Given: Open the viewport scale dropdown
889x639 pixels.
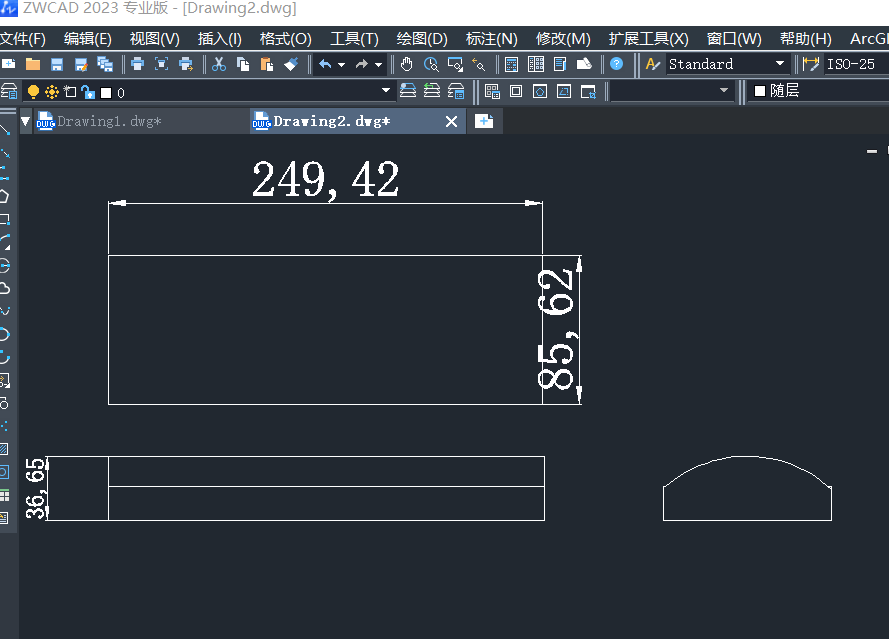Looking at the screenshot, I should pos(671,91).
